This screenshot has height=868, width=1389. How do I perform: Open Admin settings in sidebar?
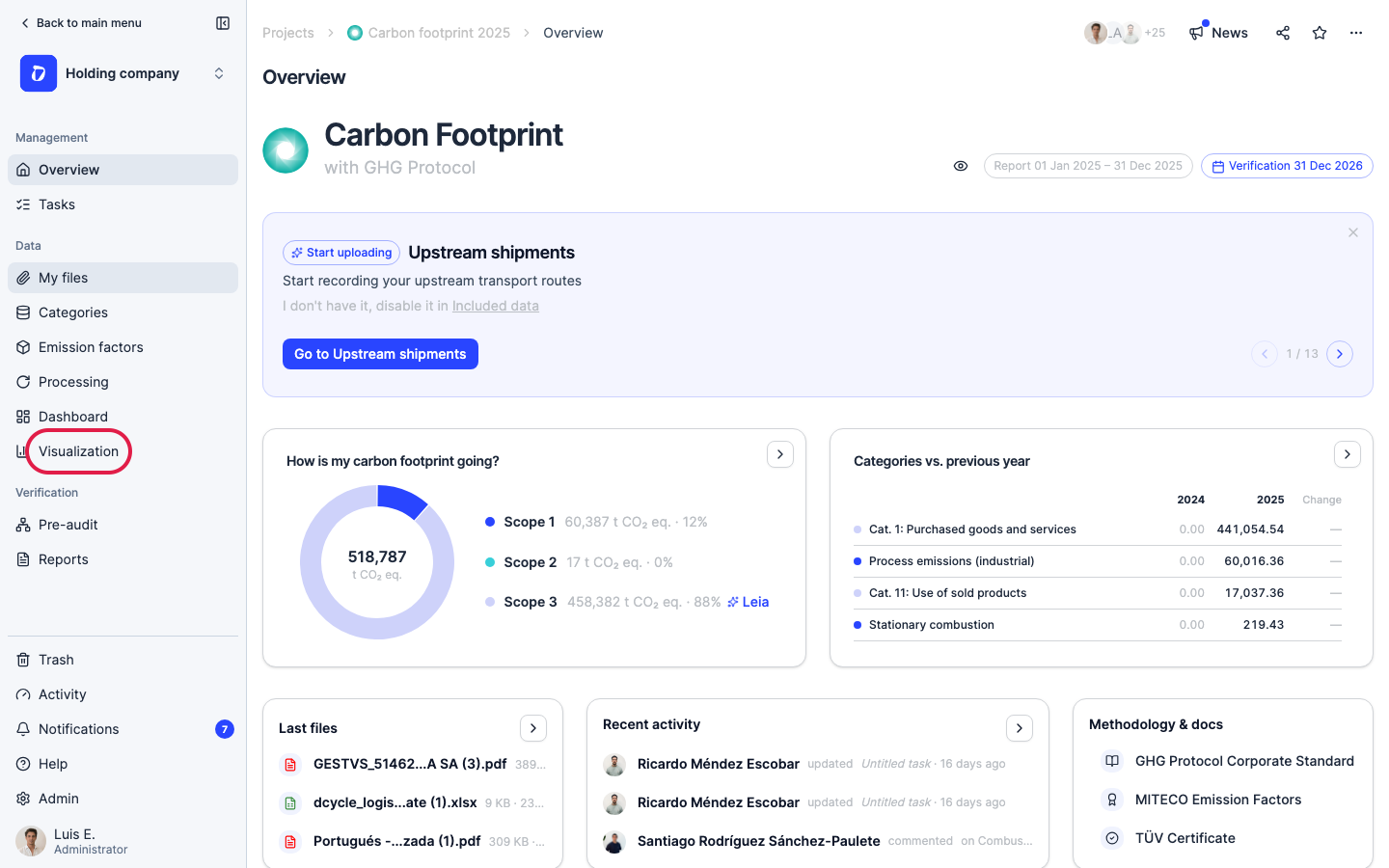[123, 799]
